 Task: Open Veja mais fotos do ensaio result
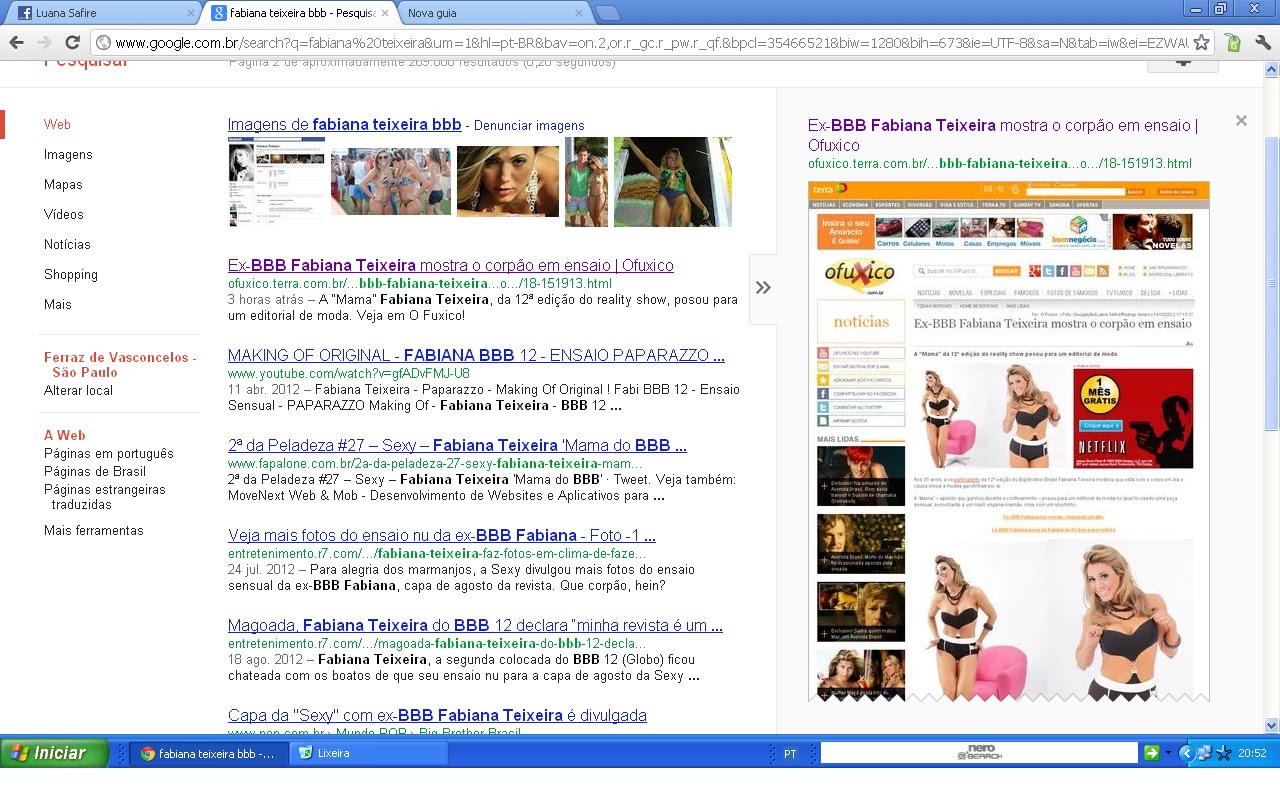(442, 536)
